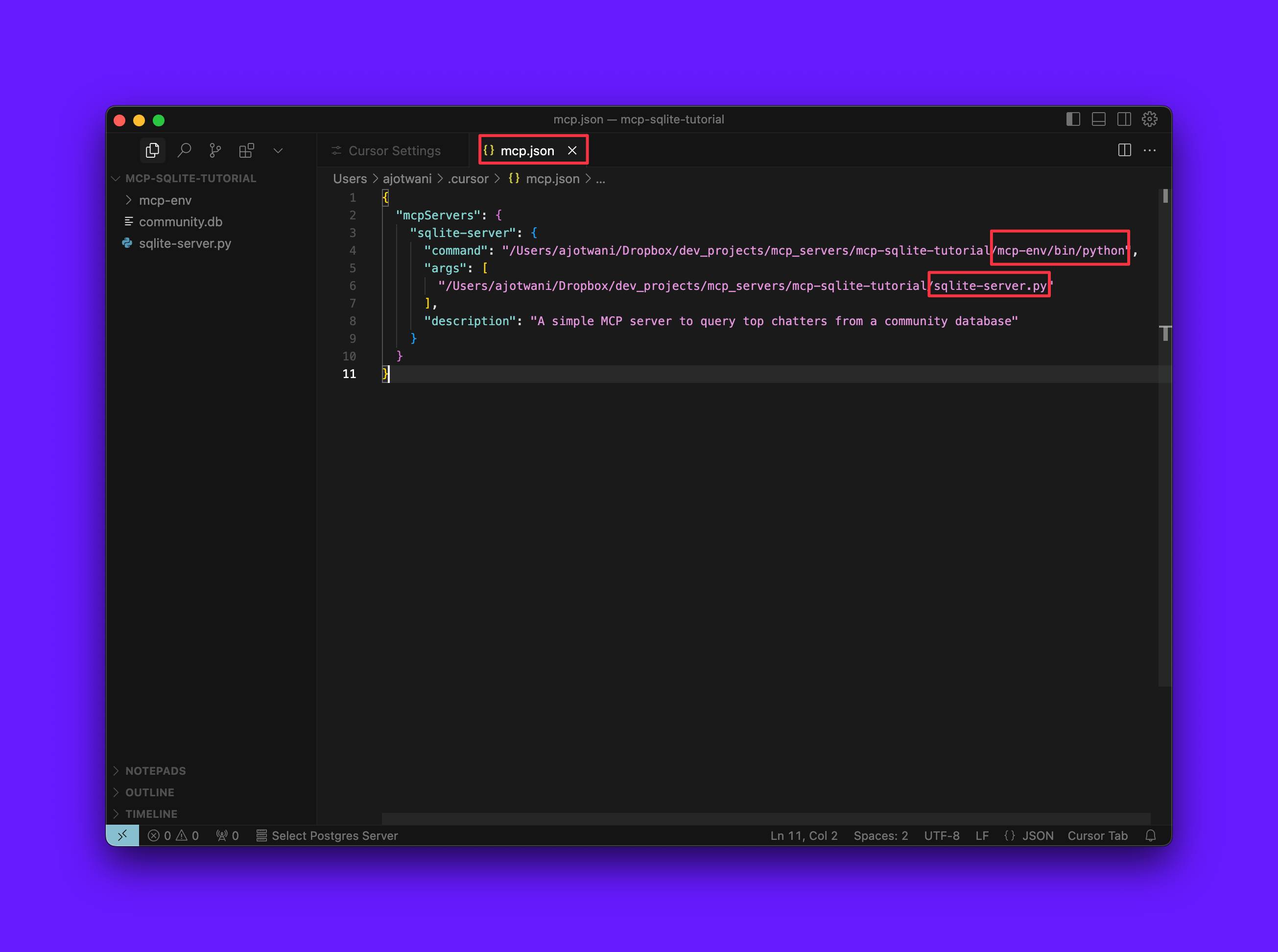Image resolution: width=1278 pixels, height=952 pixels.
Task: Toggle primary sidebar layout icon
Action: point(1073,119)
